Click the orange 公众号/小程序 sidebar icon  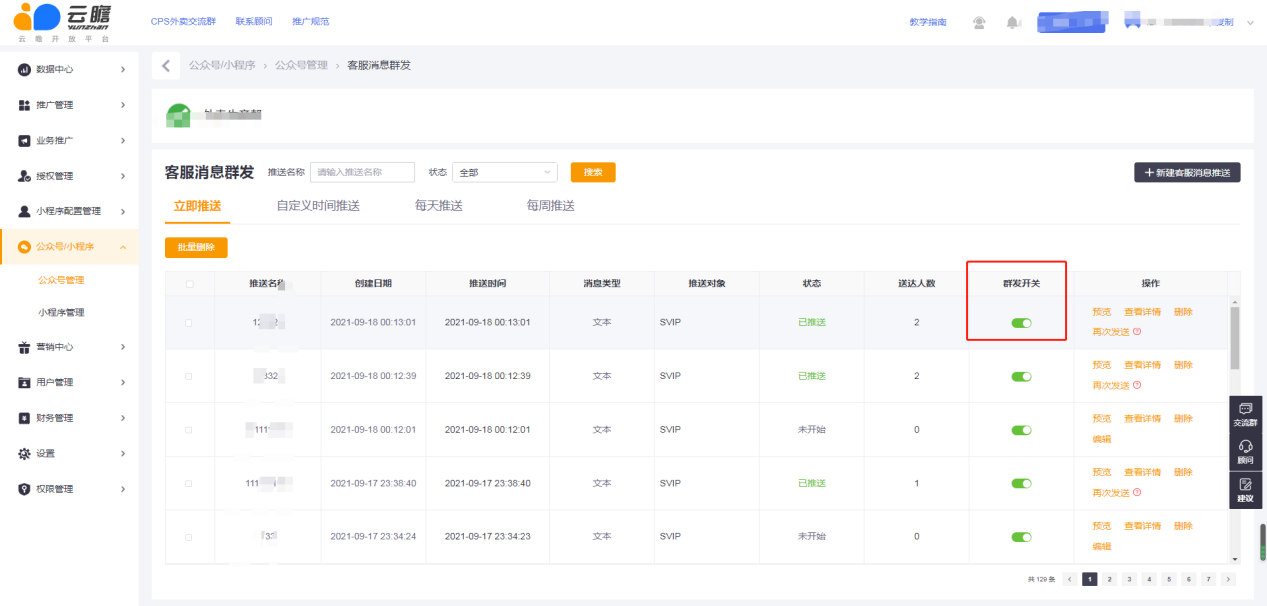25,247
